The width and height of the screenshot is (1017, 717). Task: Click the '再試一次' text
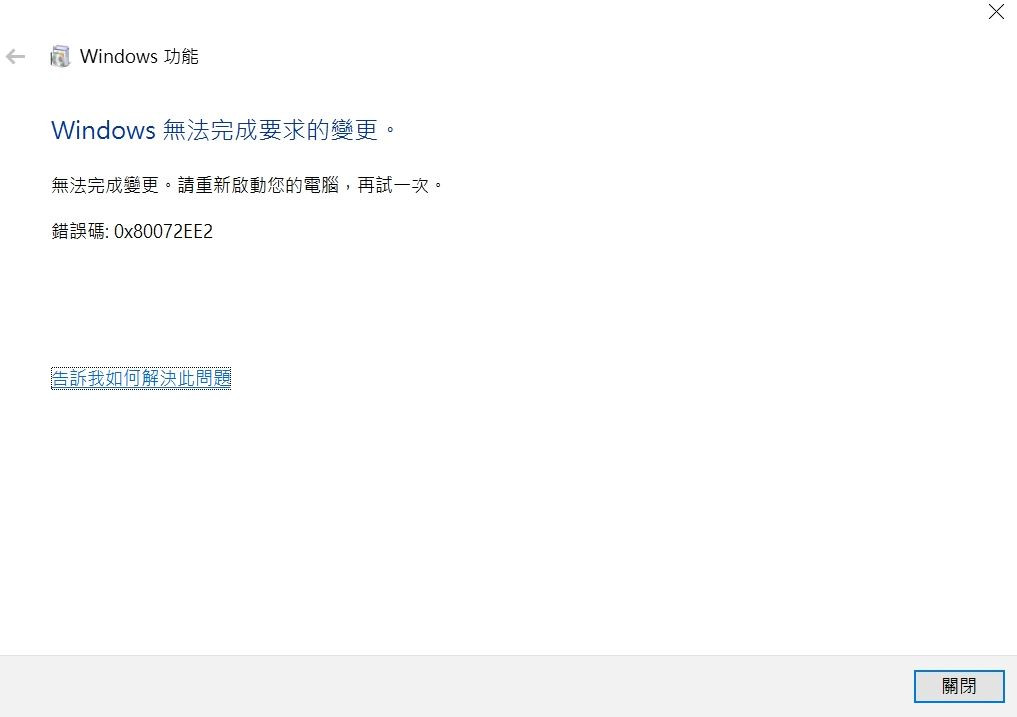(x=393, y=186)
